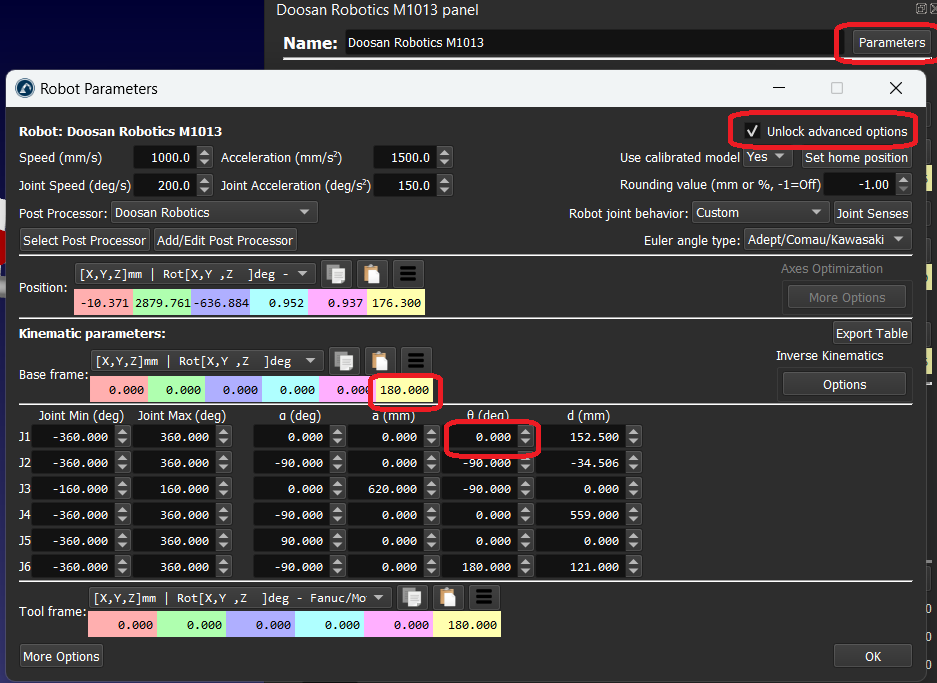Click the Set home position button
Viewport: 937px width, 683px height.
[856, 158]
